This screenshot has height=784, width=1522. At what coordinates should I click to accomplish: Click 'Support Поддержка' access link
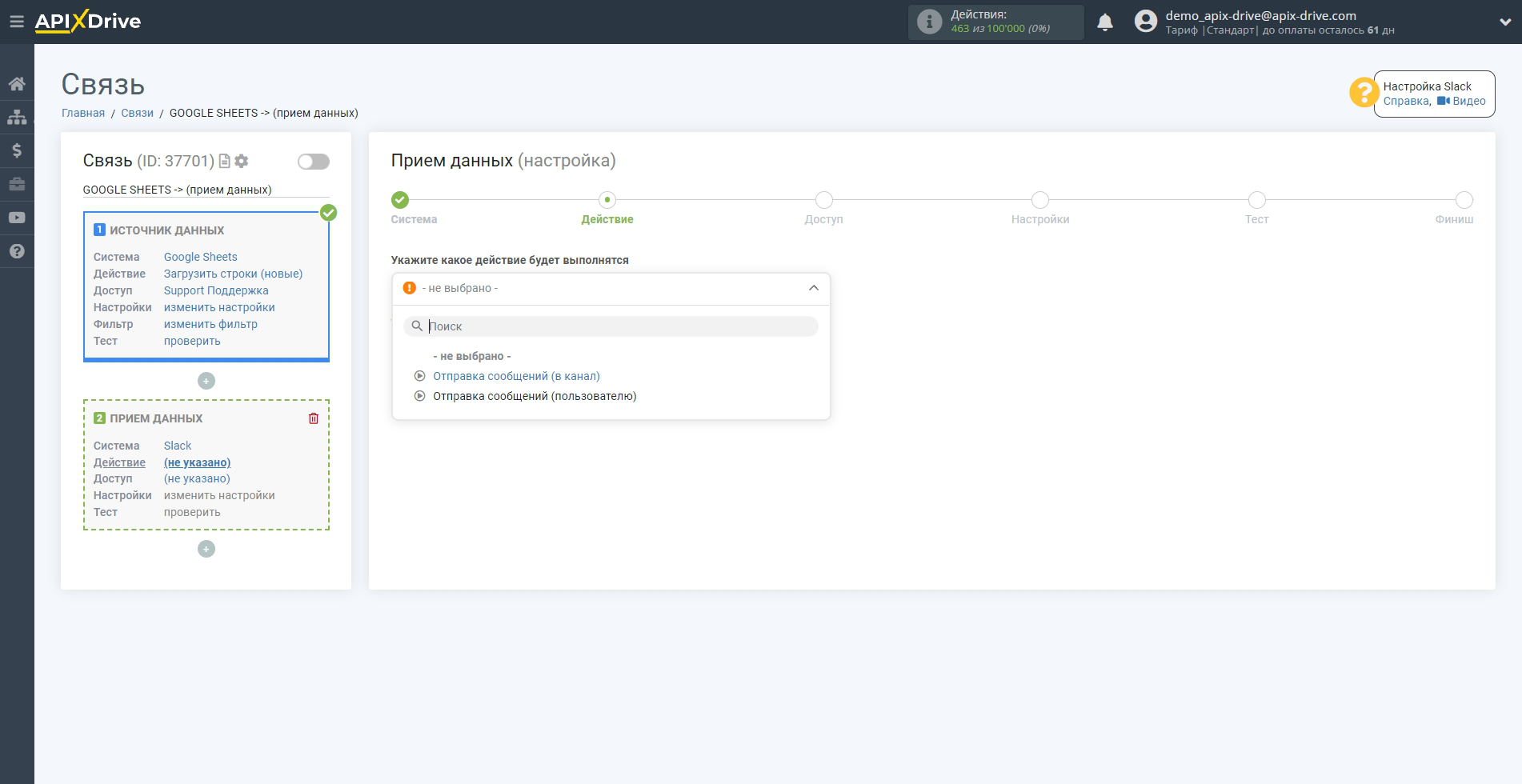pos(216,290)
